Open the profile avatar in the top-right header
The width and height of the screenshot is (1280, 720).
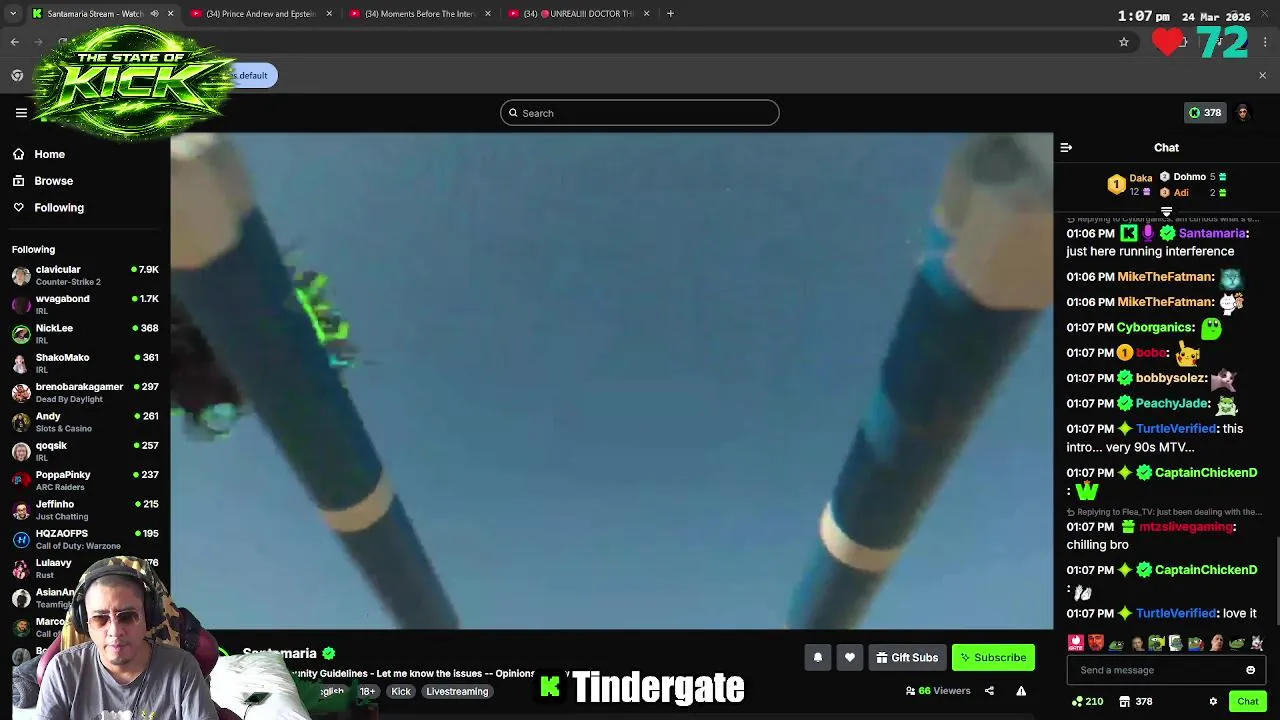click(1243, 113)
